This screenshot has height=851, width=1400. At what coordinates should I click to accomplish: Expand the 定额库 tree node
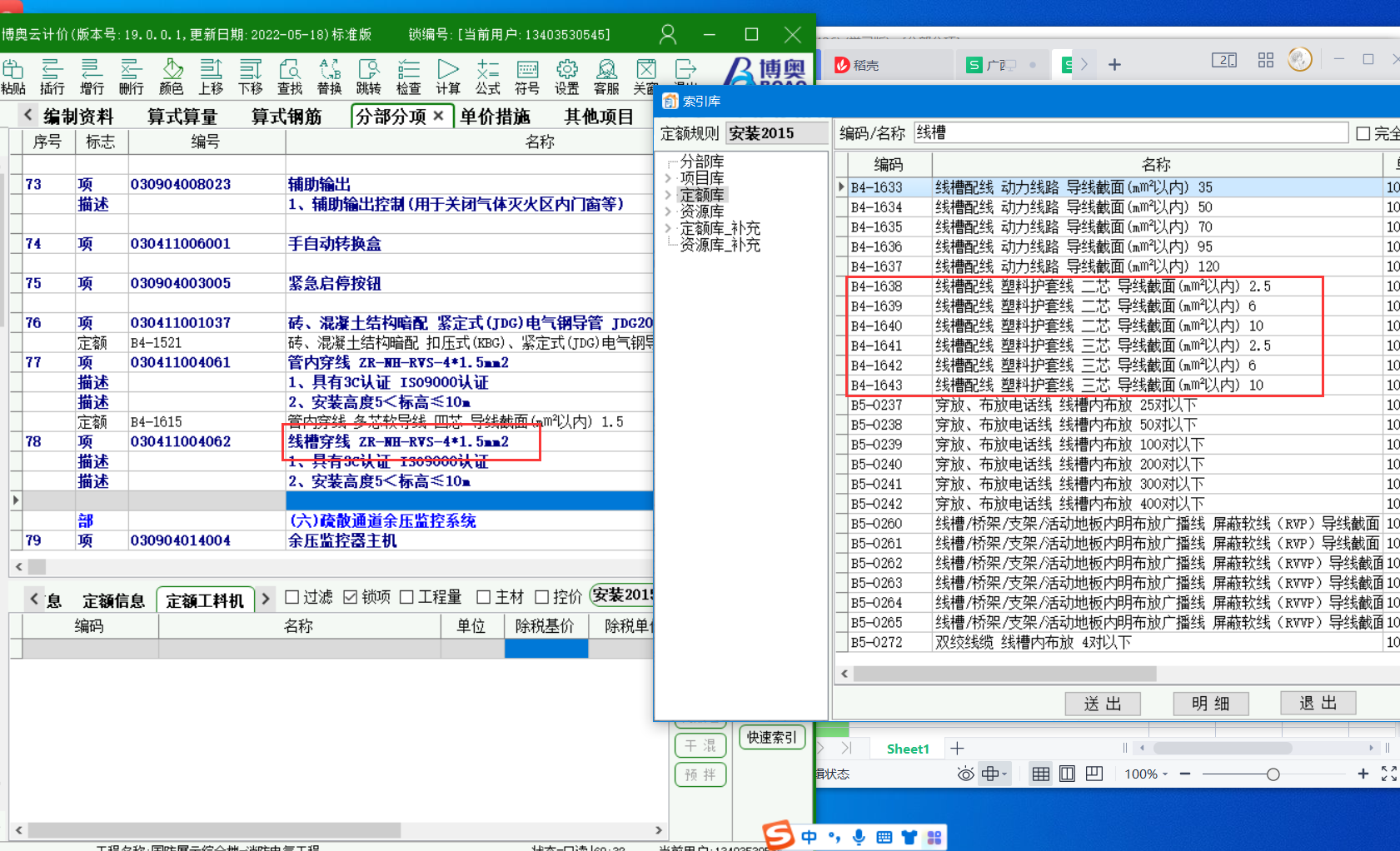pos(668,195)
